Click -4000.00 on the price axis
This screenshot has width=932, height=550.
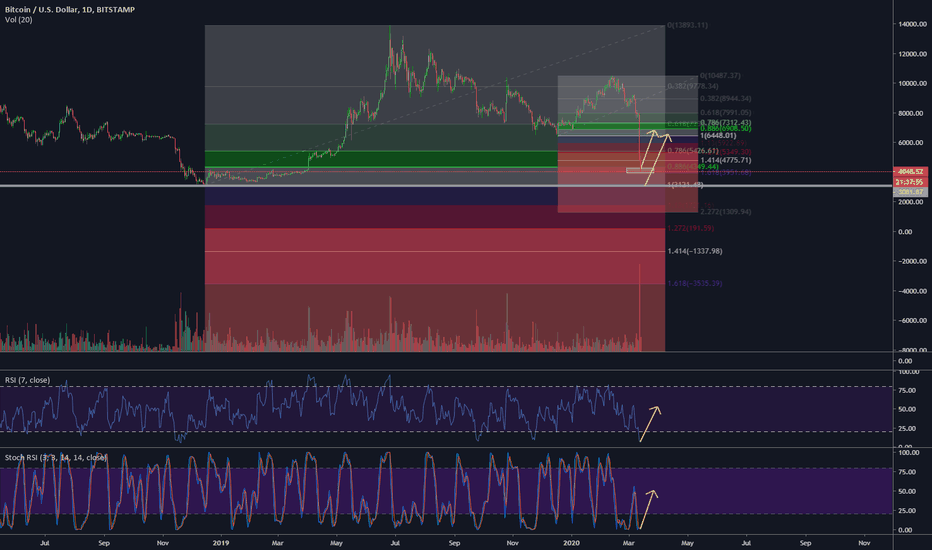911,291
